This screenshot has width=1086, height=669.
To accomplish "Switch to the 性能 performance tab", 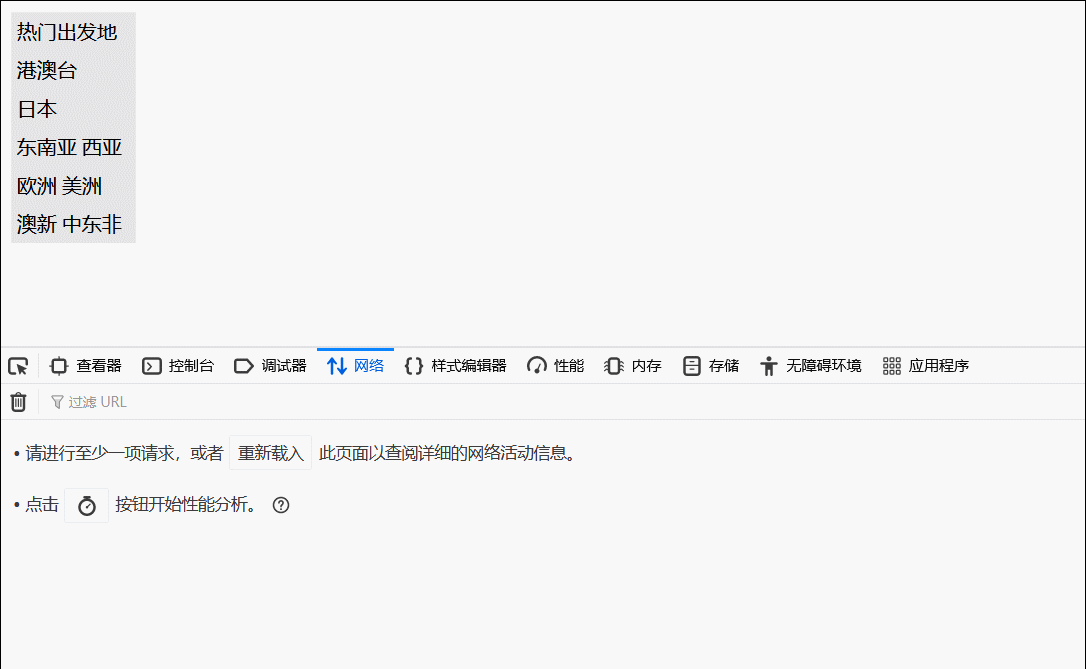I will [555, 366].
